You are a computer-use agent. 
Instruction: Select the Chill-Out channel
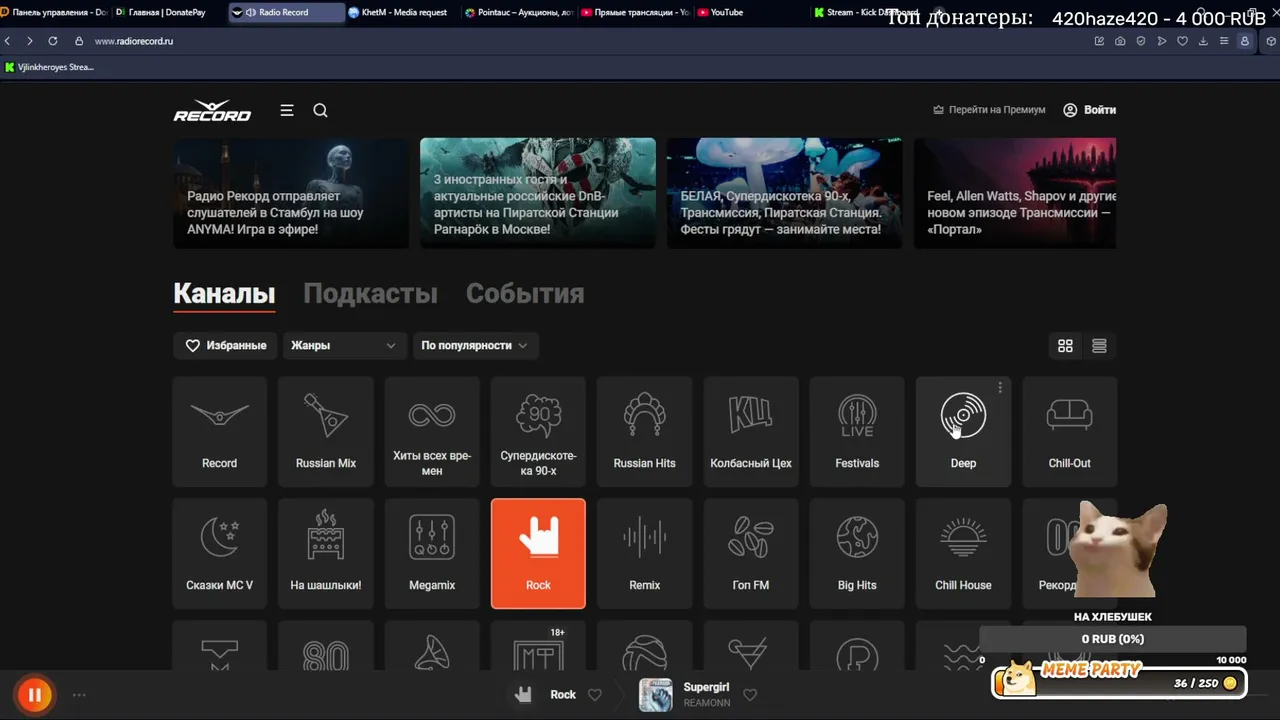pyautogui.click(x=1069, y=432)
